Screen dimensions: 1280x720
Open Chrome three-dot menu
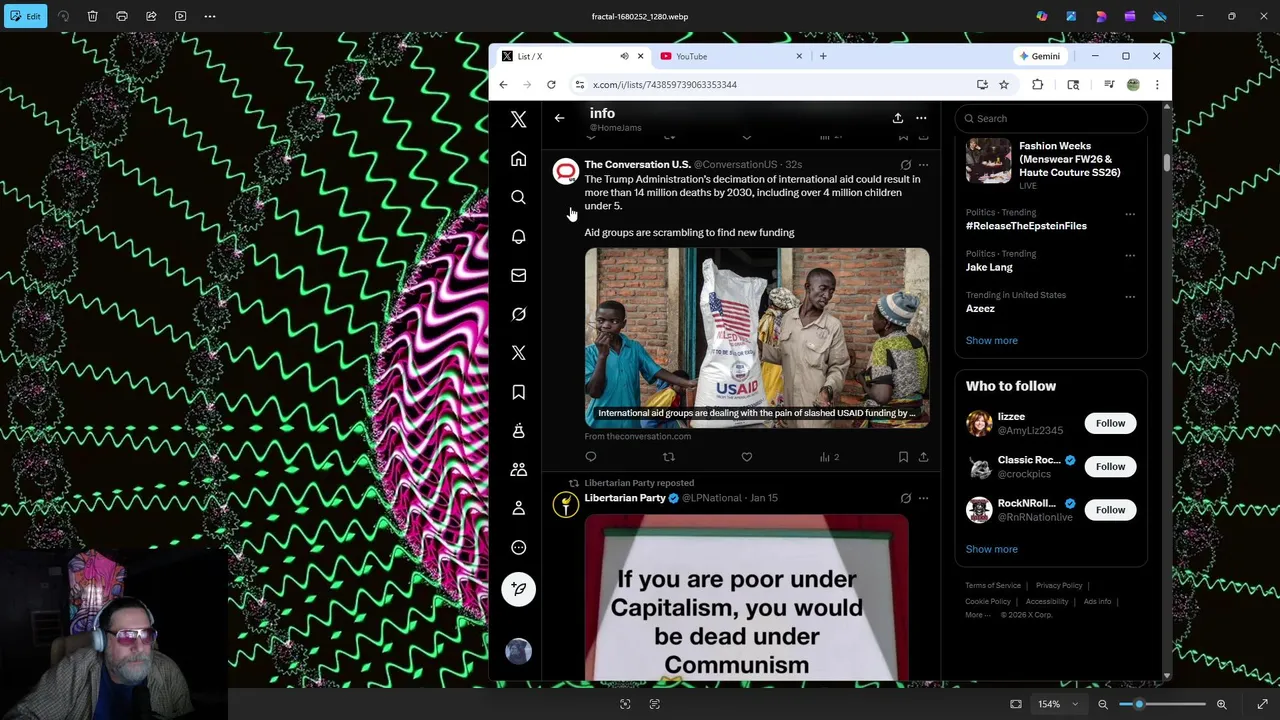tap(1157, 85)
